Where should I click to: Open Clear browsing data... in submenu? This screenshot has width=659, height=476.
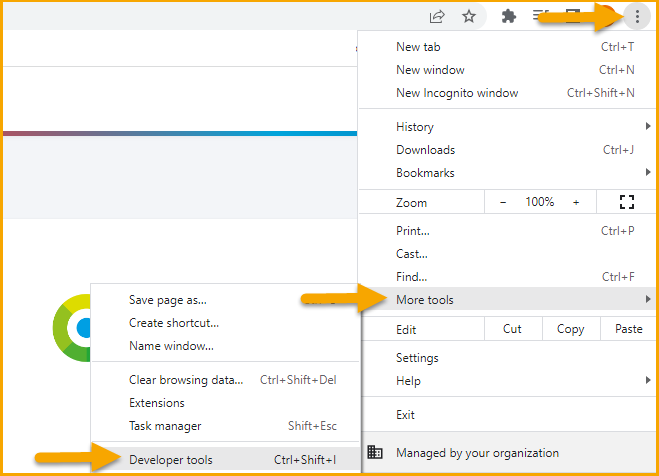pos(225,380)
